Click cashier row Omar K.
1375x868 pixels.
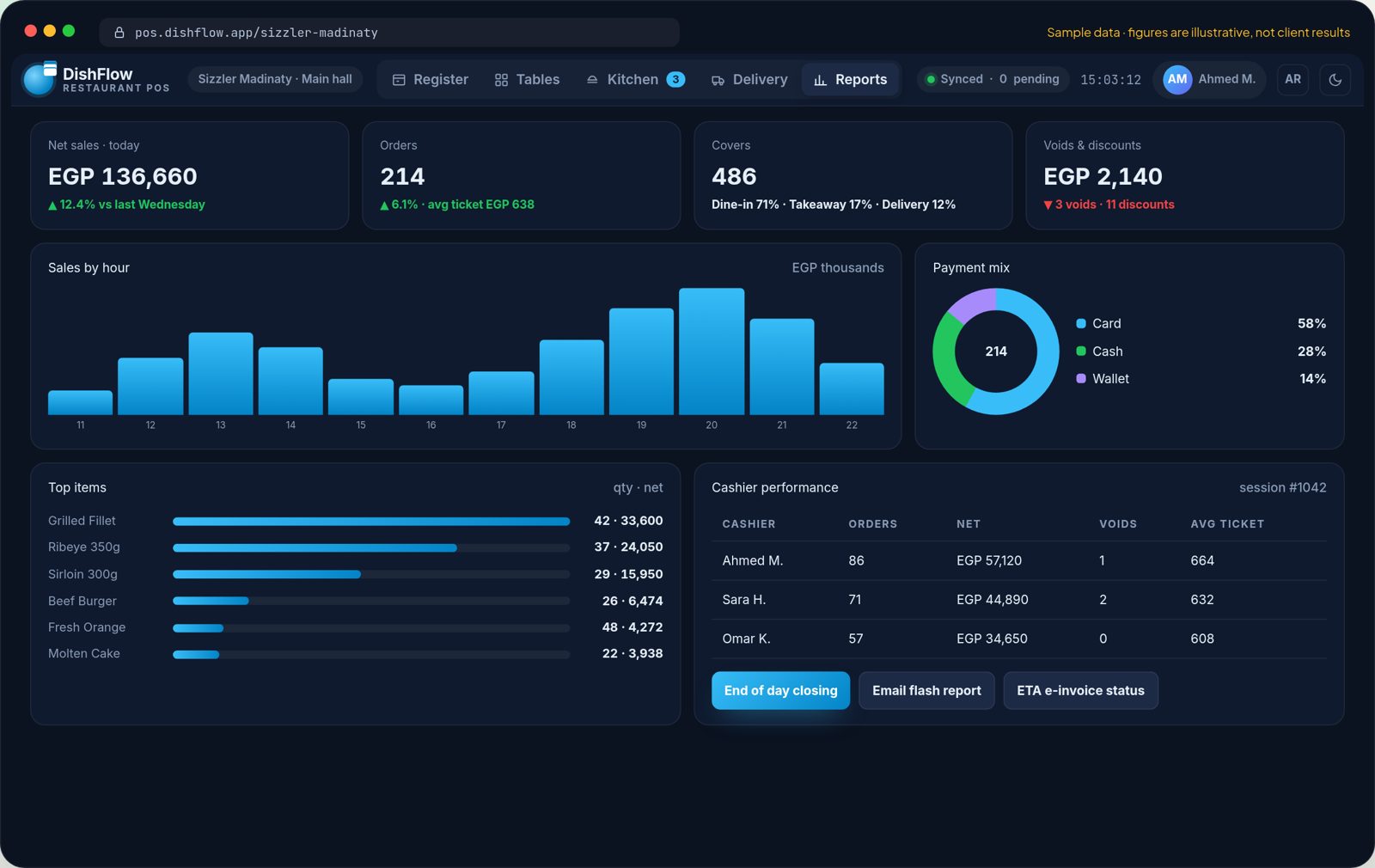(1019, 639)
